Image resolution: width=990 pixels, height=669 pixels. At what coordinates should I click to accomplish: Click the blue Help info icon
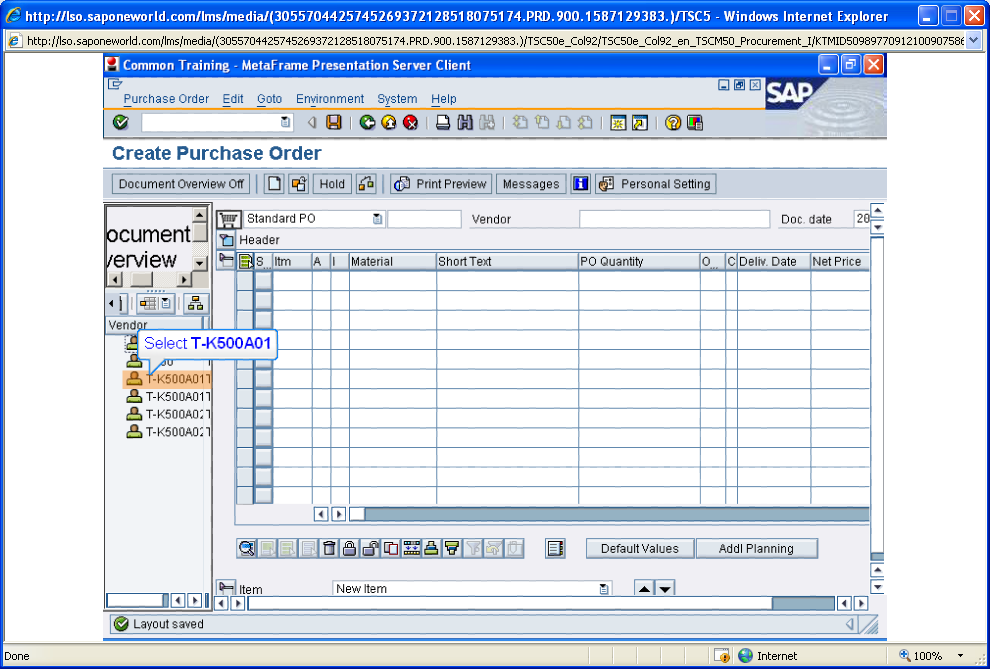(580, 184)
